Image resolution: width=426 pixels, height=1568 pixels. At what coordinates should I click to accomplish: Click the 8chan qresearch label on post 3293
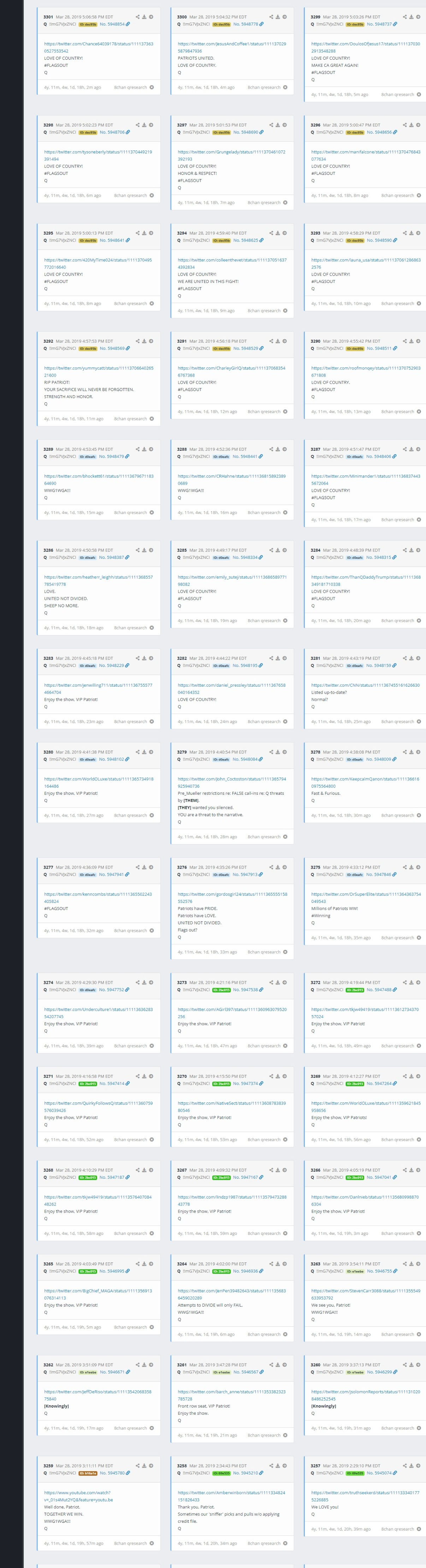[397, 303]
